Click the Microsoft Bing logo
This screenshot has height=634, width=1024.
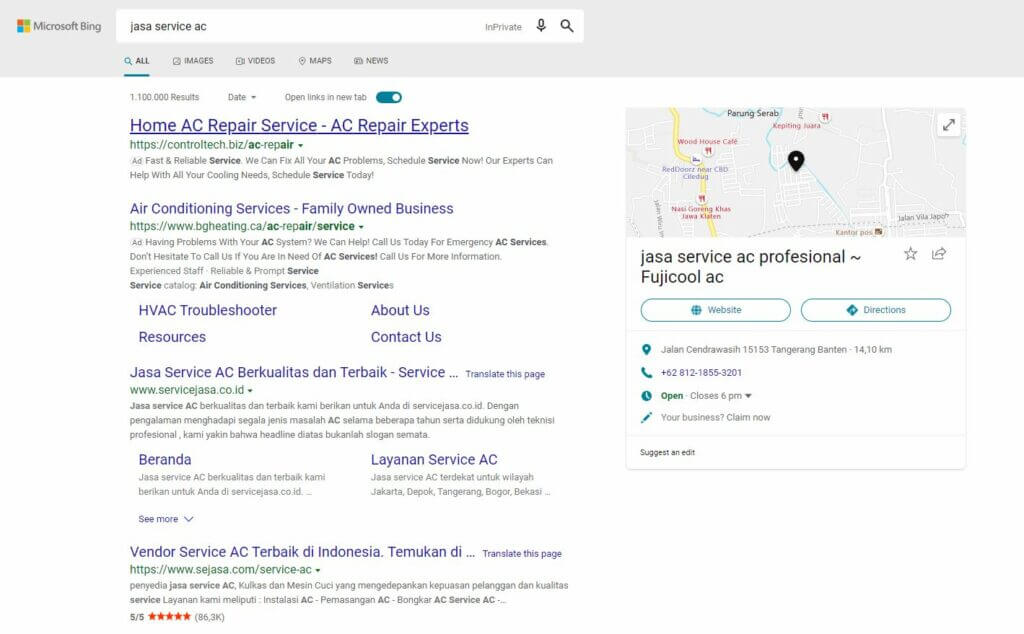click(x=59, y=26)
